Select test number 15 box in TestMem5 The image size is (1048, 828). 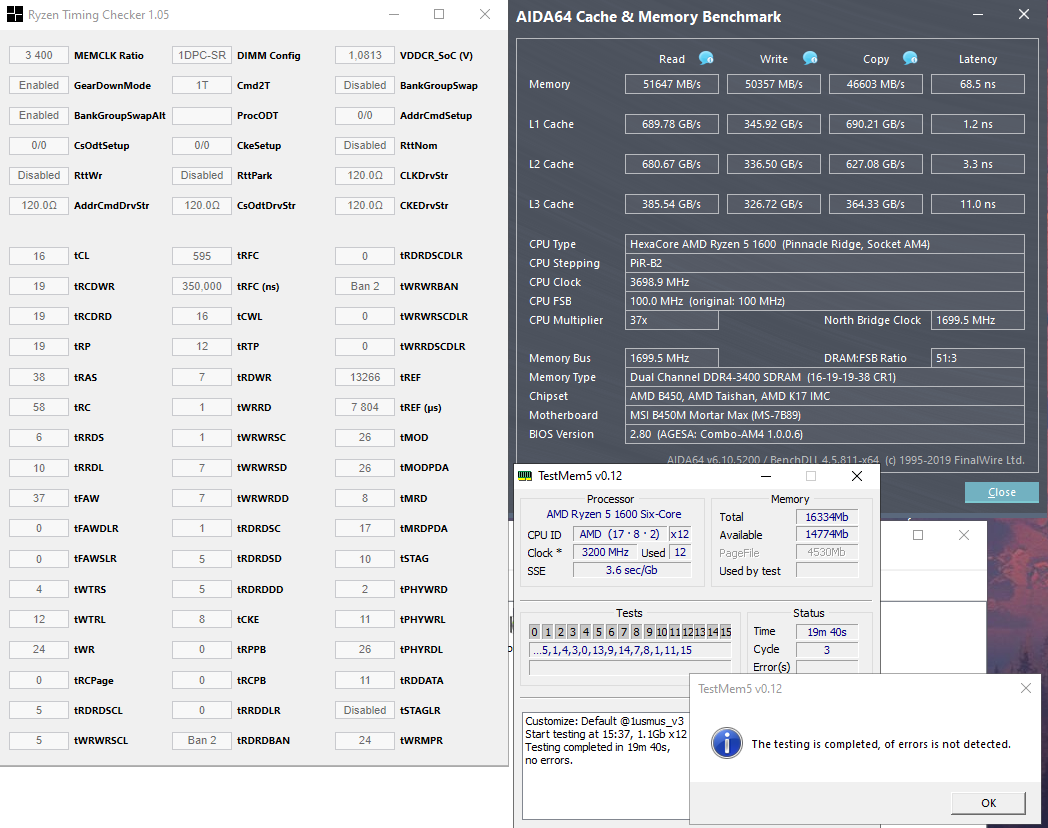tap(726, 632)
